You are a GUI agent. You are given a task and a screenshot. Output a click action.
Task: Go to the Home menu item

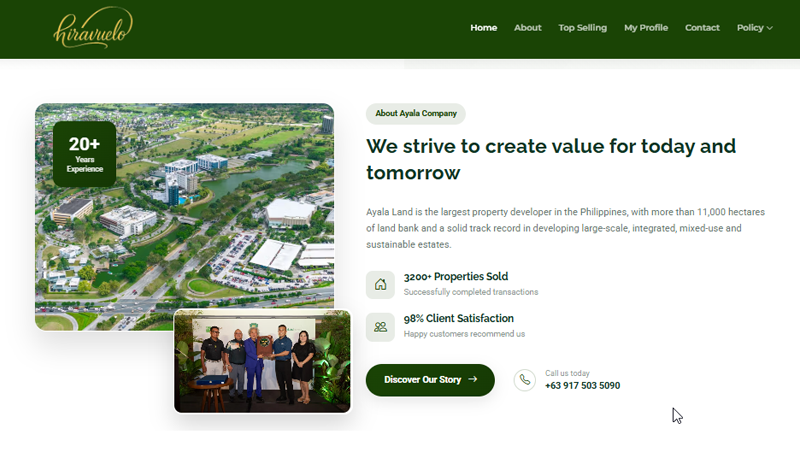click(483, 28)
